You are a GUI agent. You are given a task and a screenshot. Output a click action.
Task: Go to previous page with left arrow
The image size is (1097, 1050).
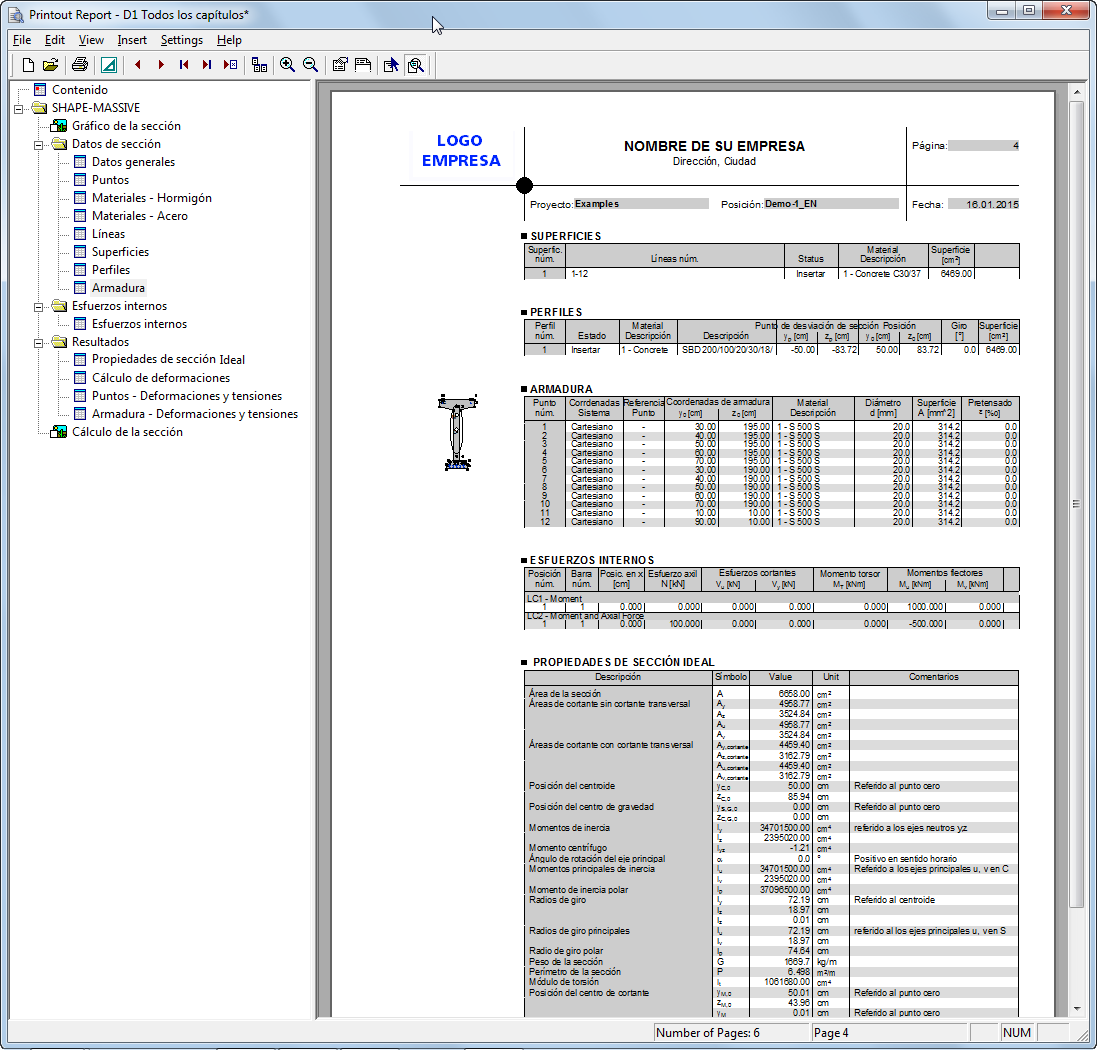point(138,65)
